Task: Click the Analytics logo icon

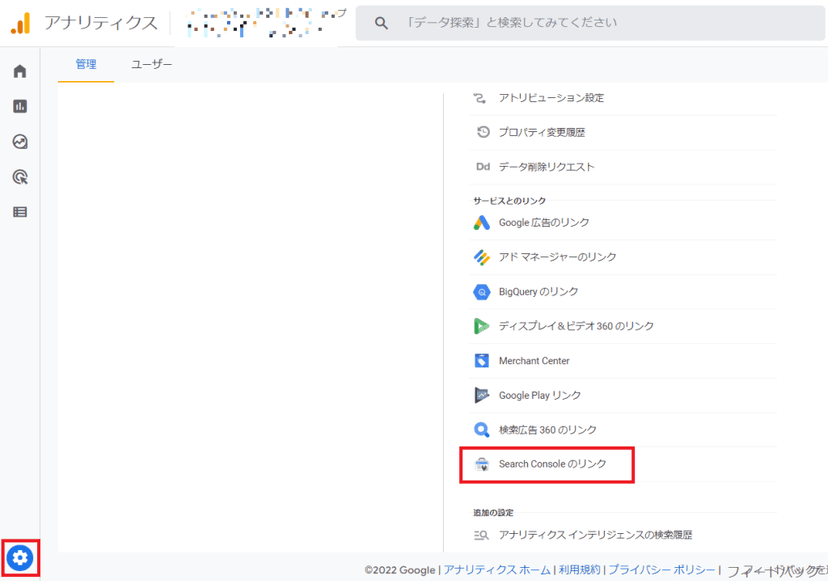Action: (21, 23)
